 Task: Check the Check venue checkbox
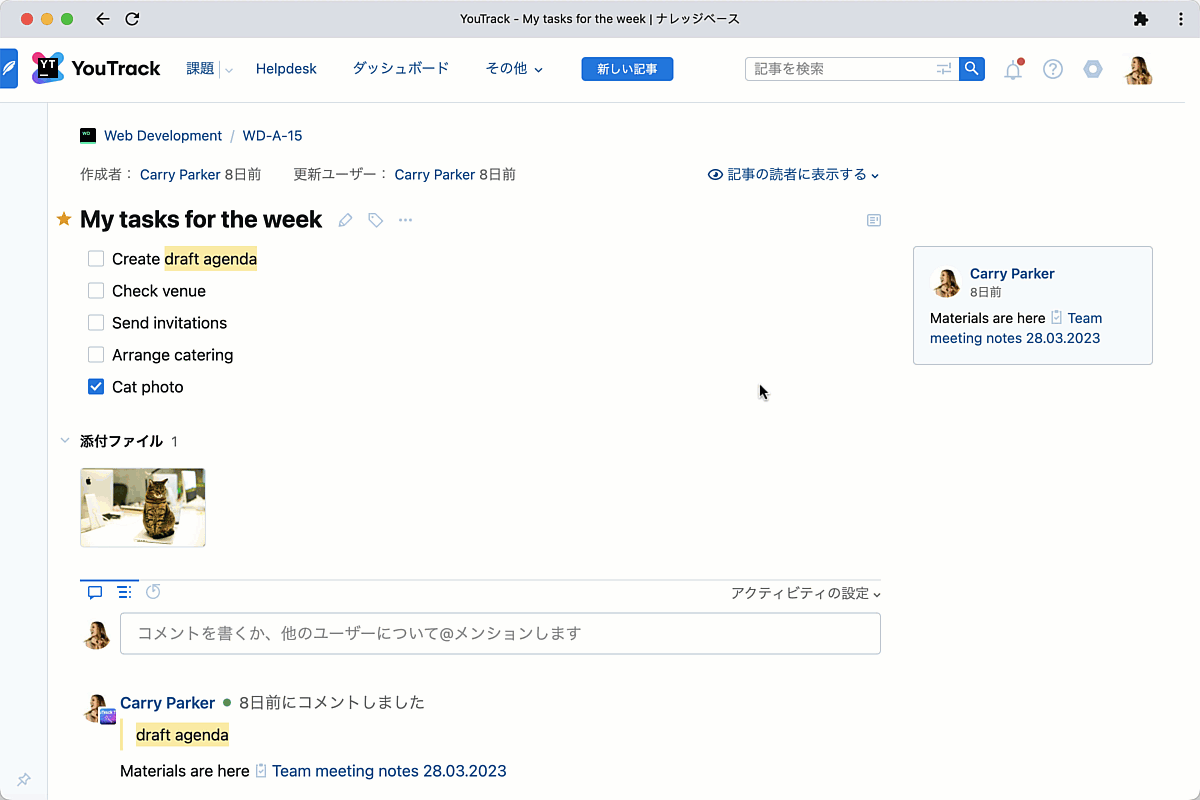coord(95,290)
